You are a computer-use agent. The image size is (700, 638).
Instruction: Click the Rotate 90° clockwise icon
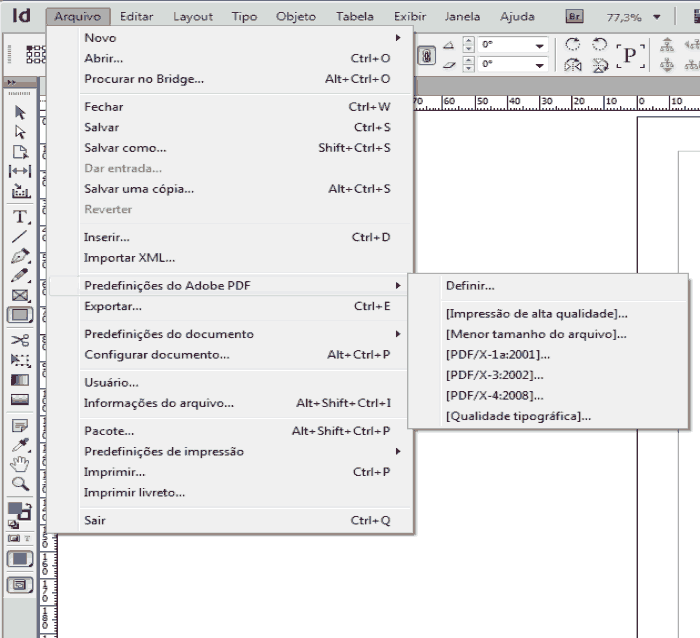pos(573,44)
